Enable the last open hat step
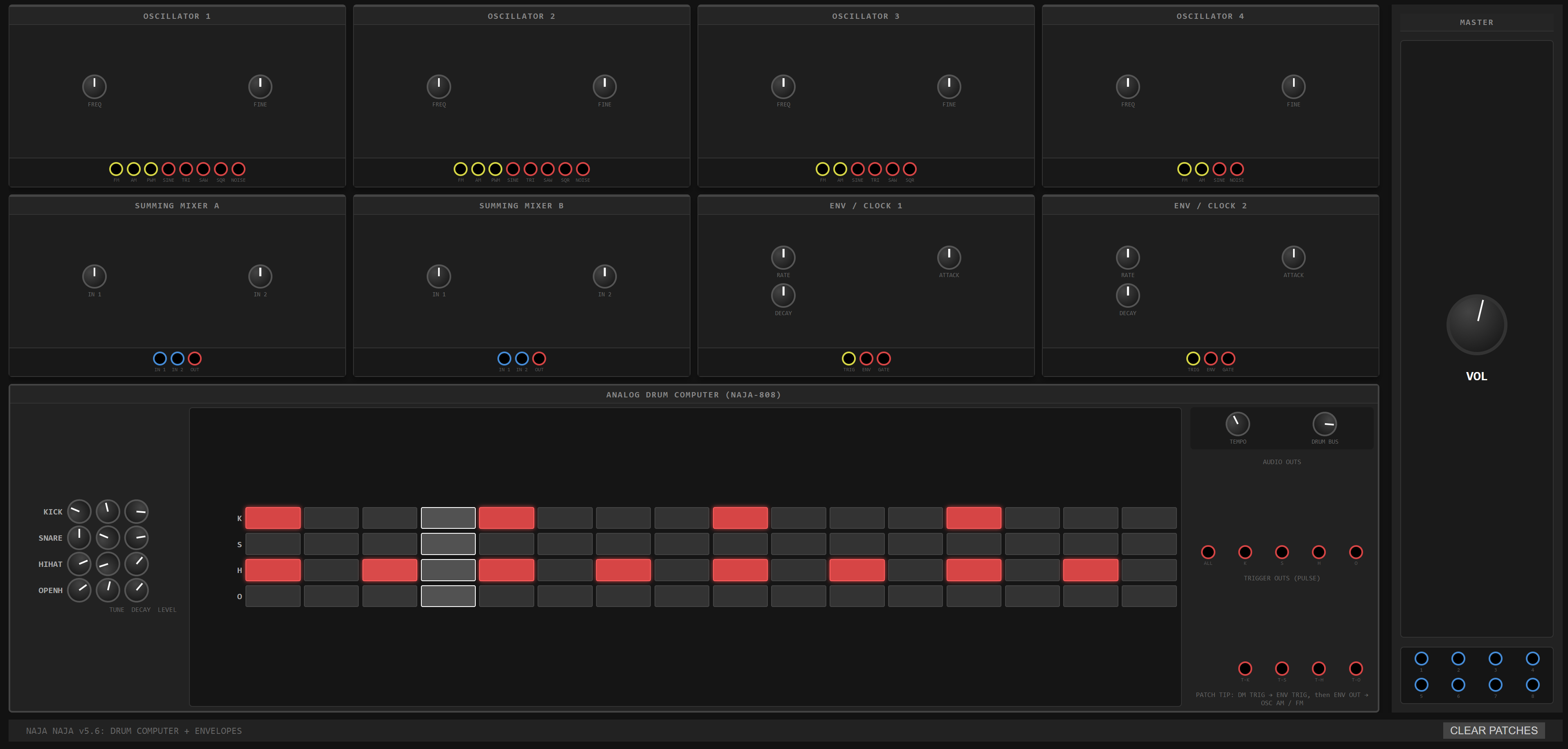 (x=1149, y=596)
